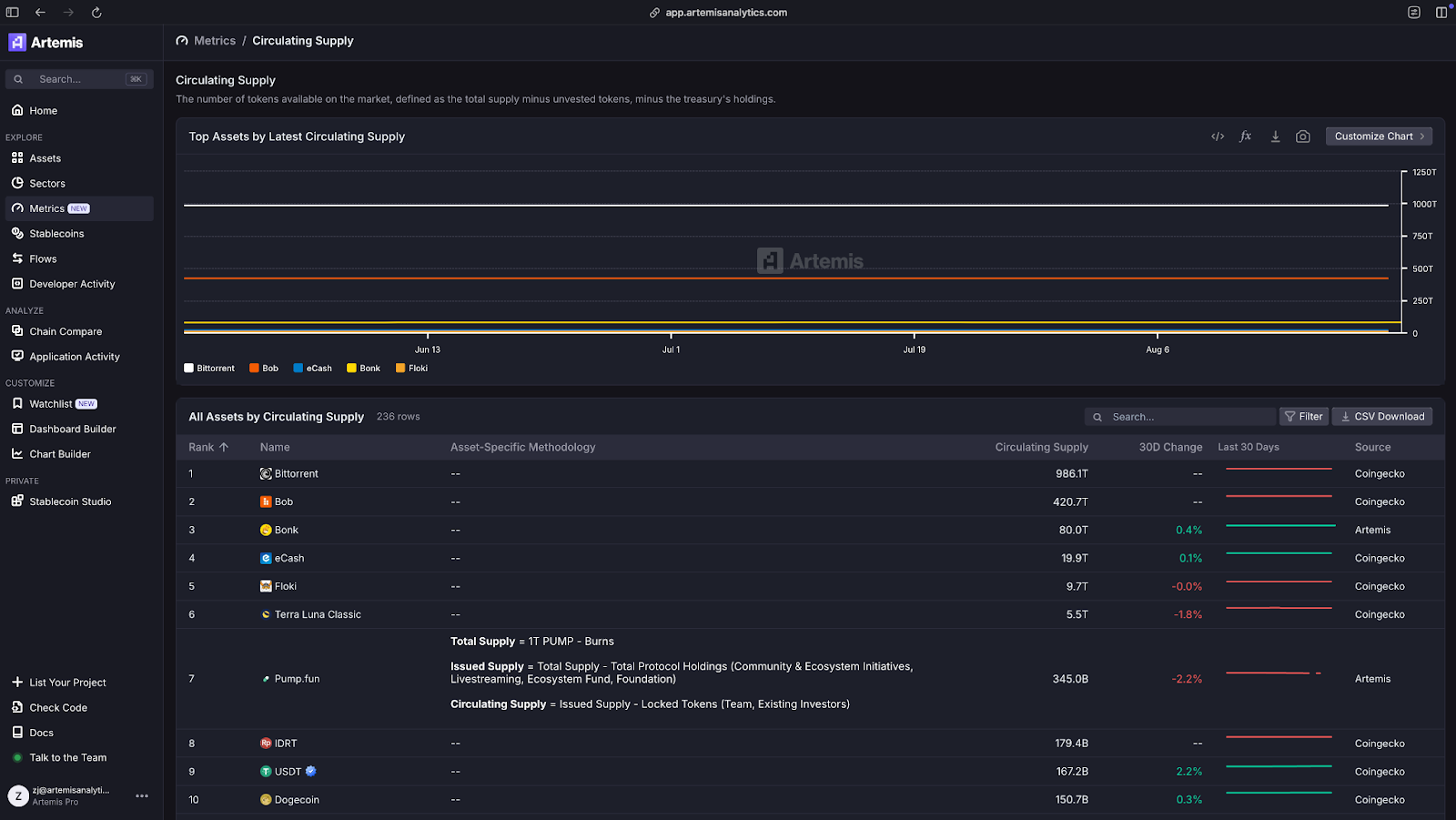Screen dimensions: 1456x820
Task: Click the Bonk Last 30 Days sparkline
Action: [x=1279, y=526]
